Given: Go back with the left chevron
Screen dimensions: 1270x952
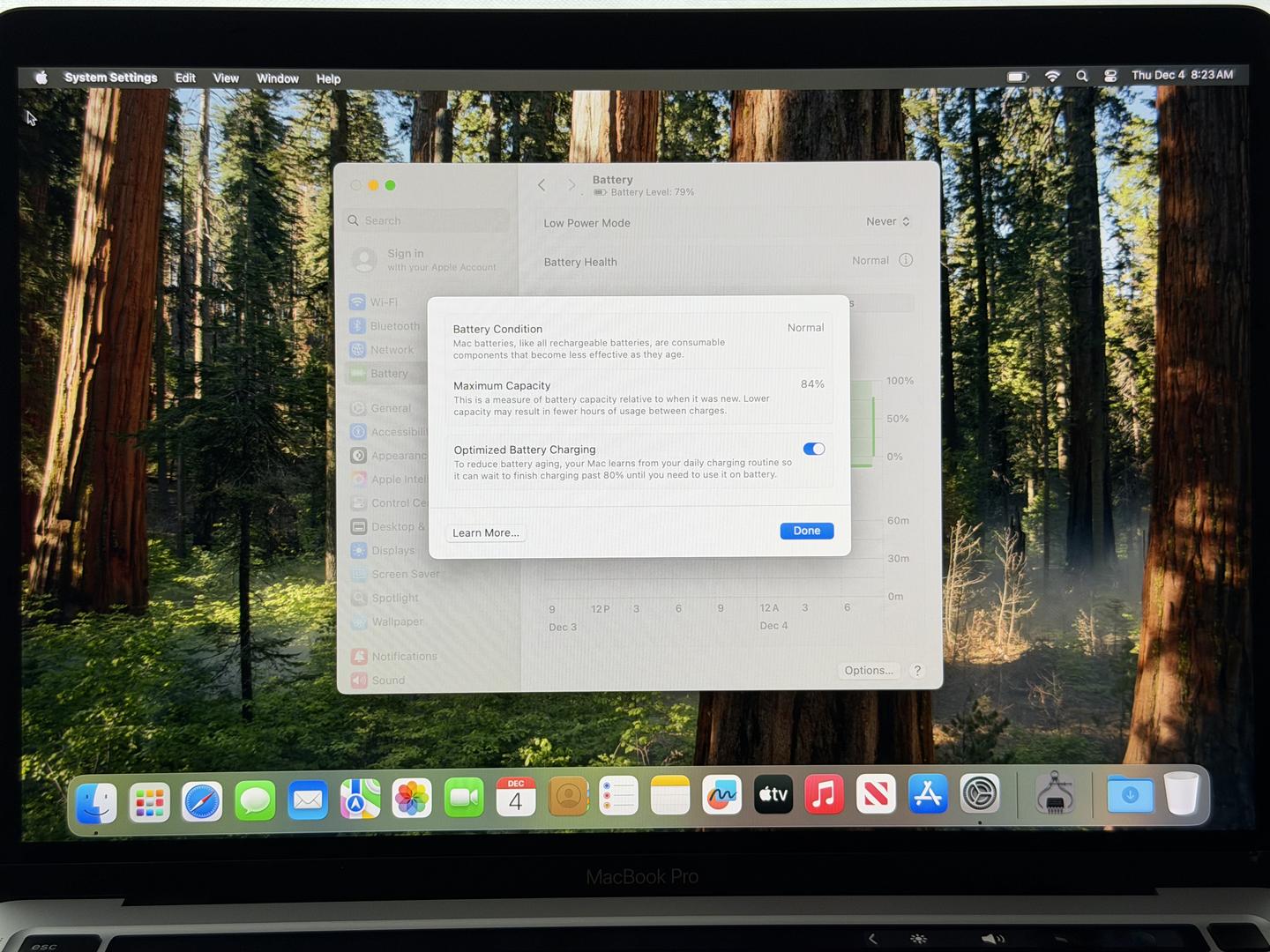Looking at the screenshot, I should [542, 185].
